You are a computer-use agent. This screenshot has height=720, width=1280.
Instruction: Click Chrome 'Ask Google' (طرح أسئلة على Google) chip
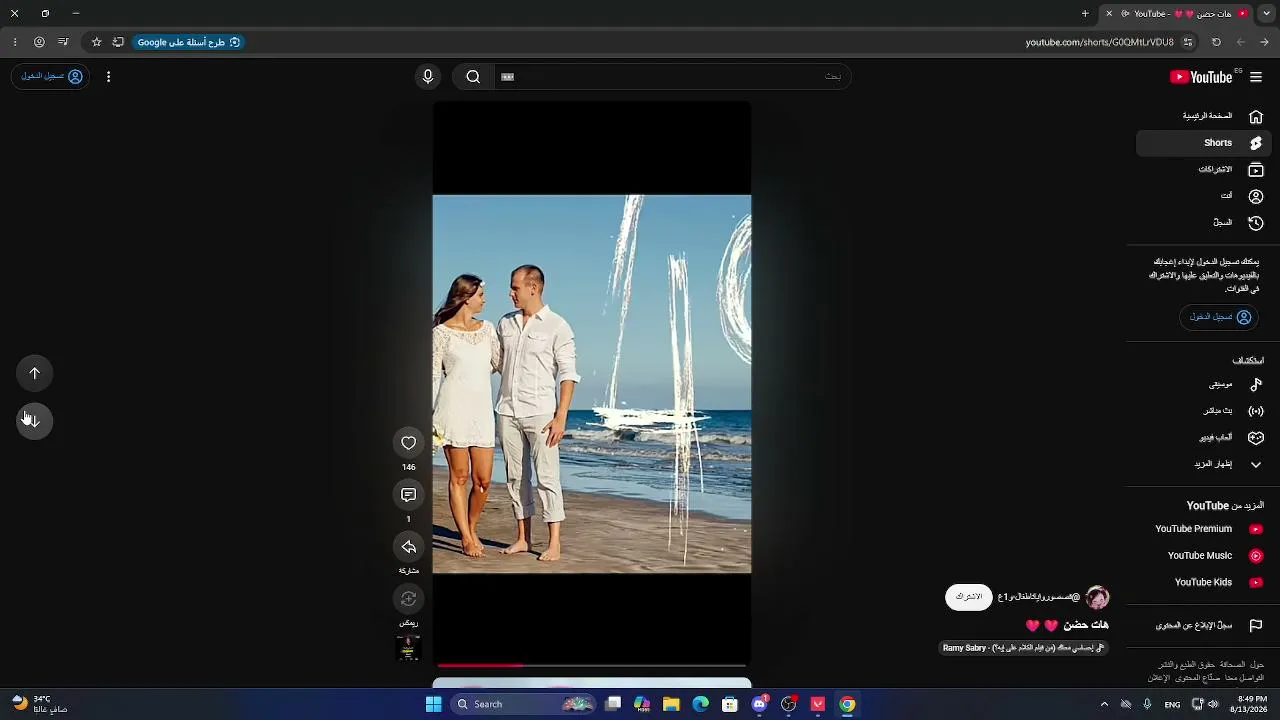click(188, 42)
